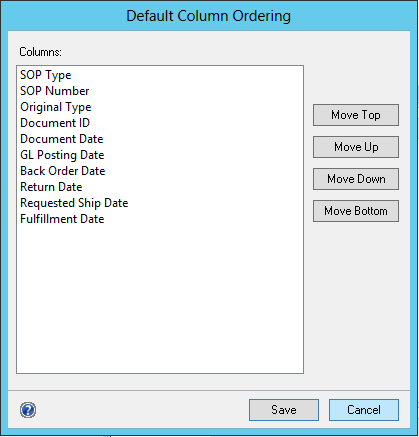
Task: Click the Move Up button
Action: tap(356, 147)
